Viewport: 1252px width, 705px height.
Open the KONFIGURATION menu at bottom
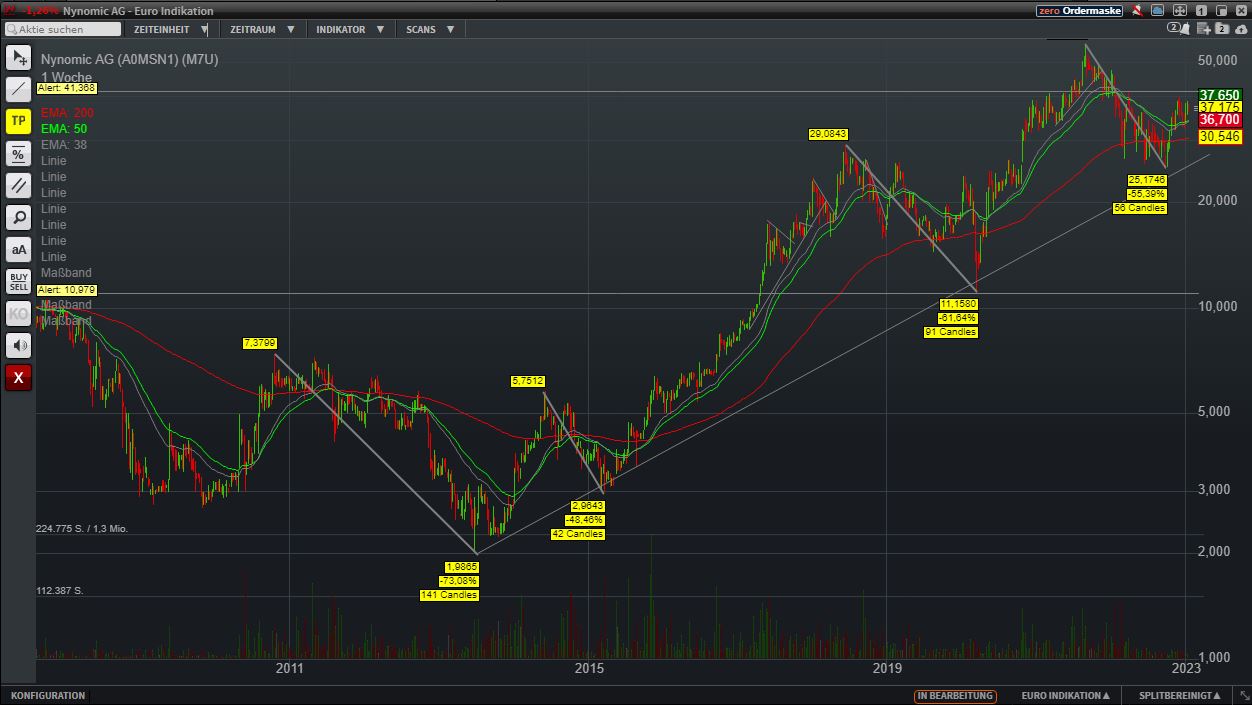pyautogui.click(x=48, y=695)
